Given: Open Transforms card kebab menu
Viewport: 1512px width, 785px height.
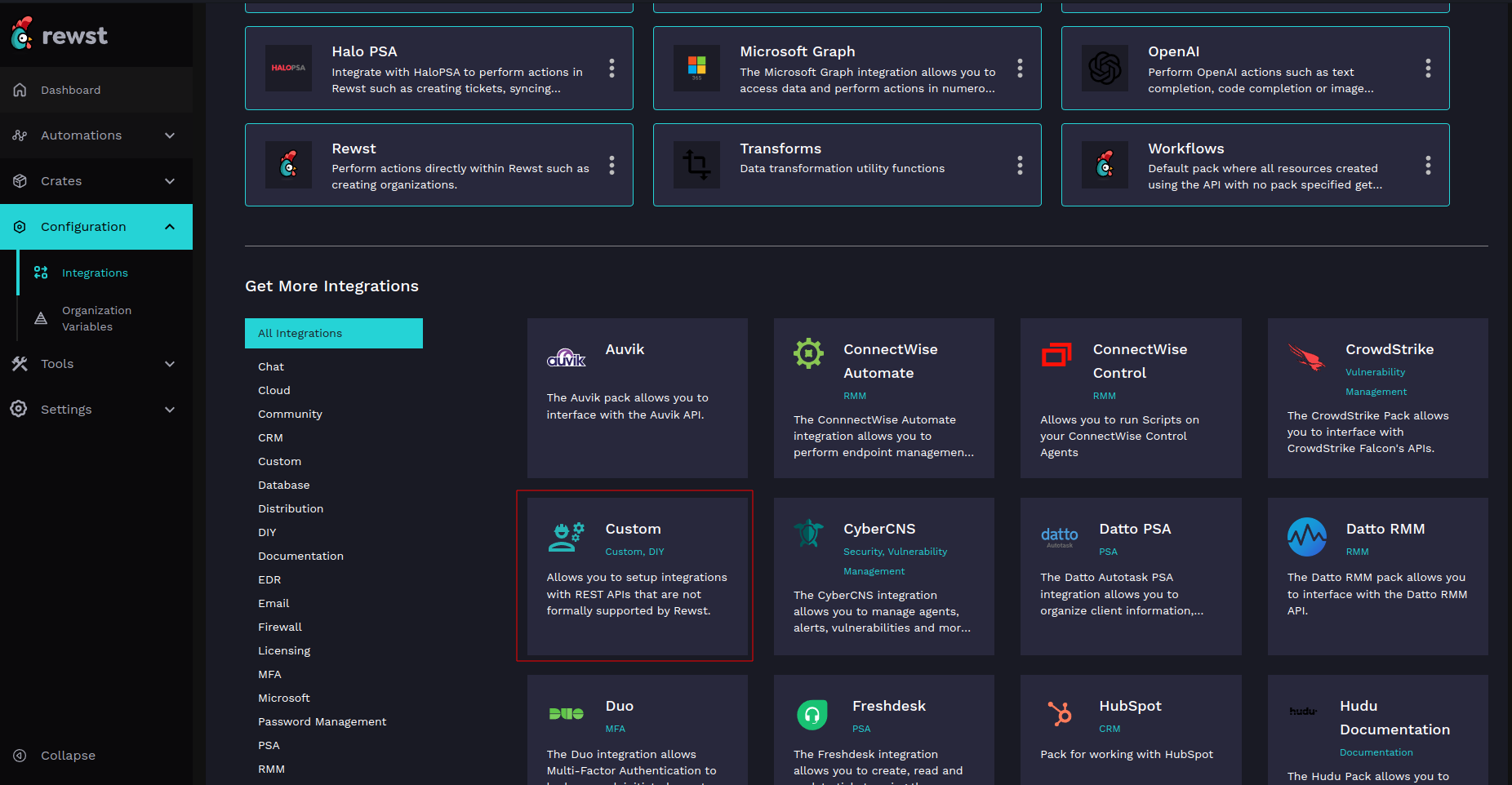Looking at the screenshot, I should 1020,166.
